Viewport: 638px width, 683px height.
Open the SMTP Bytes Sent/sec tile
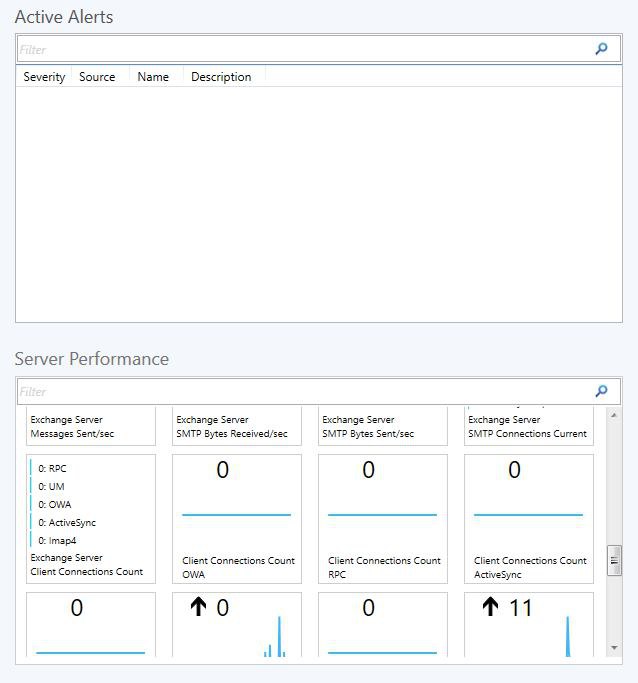(x=382, y=426)
